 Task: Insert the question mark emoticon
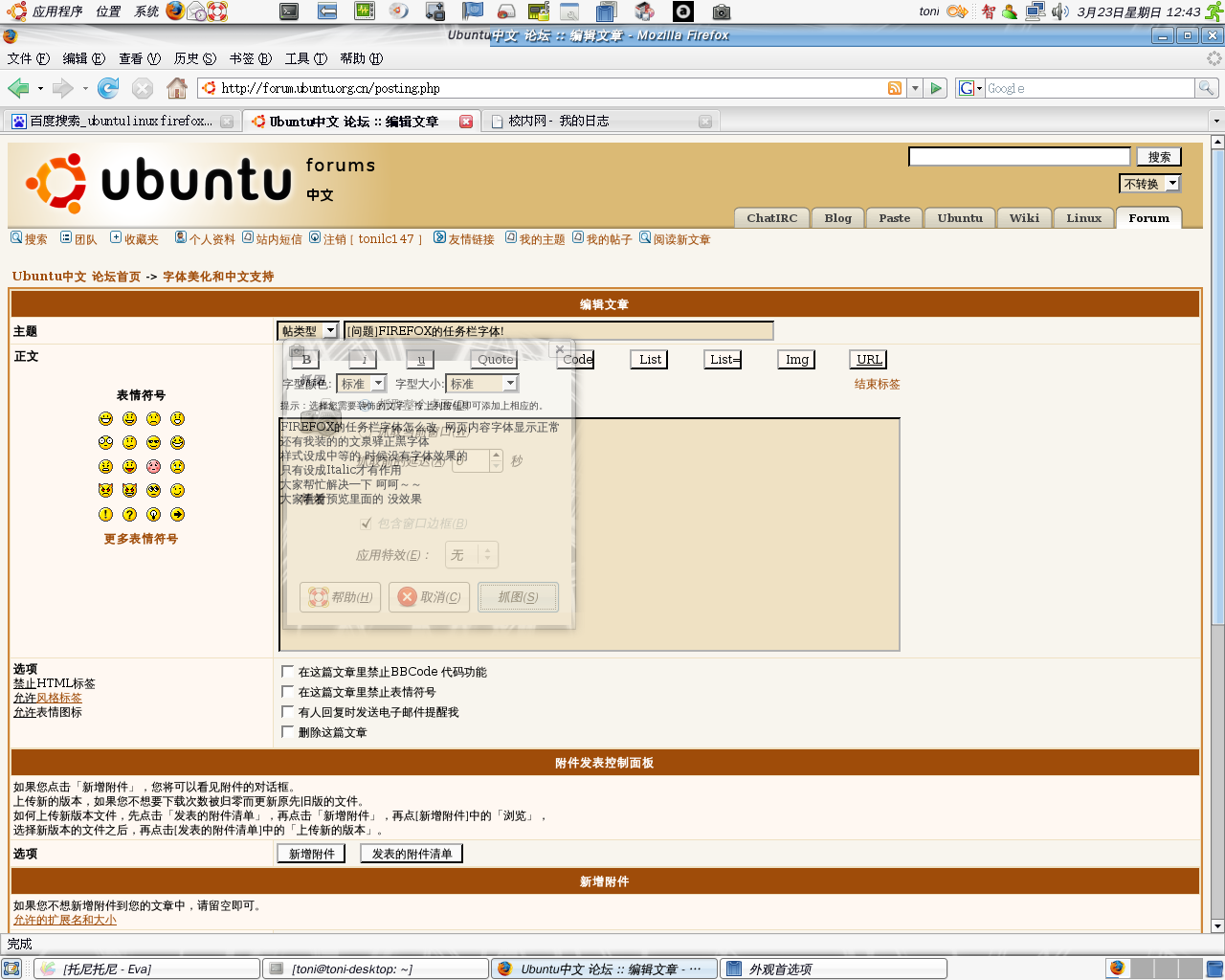click(x=129, y=514)
